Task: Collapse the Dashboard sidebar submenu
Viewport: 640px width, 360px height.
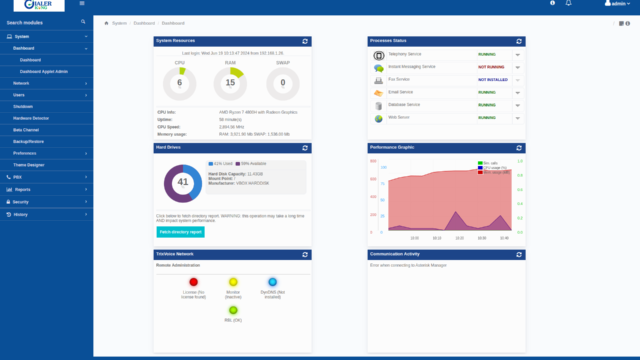Action: [x=47, y=48]
